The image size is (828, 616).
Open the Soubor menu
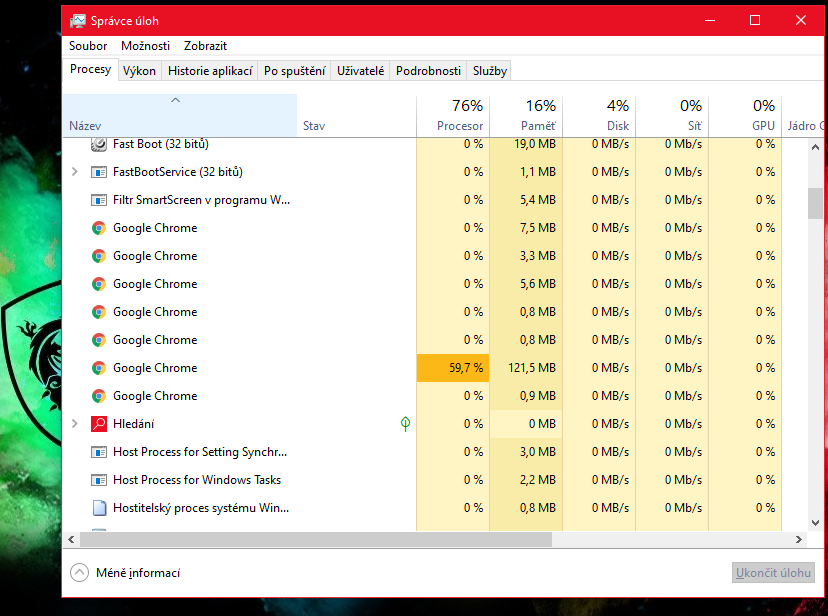tap(88, 46)
